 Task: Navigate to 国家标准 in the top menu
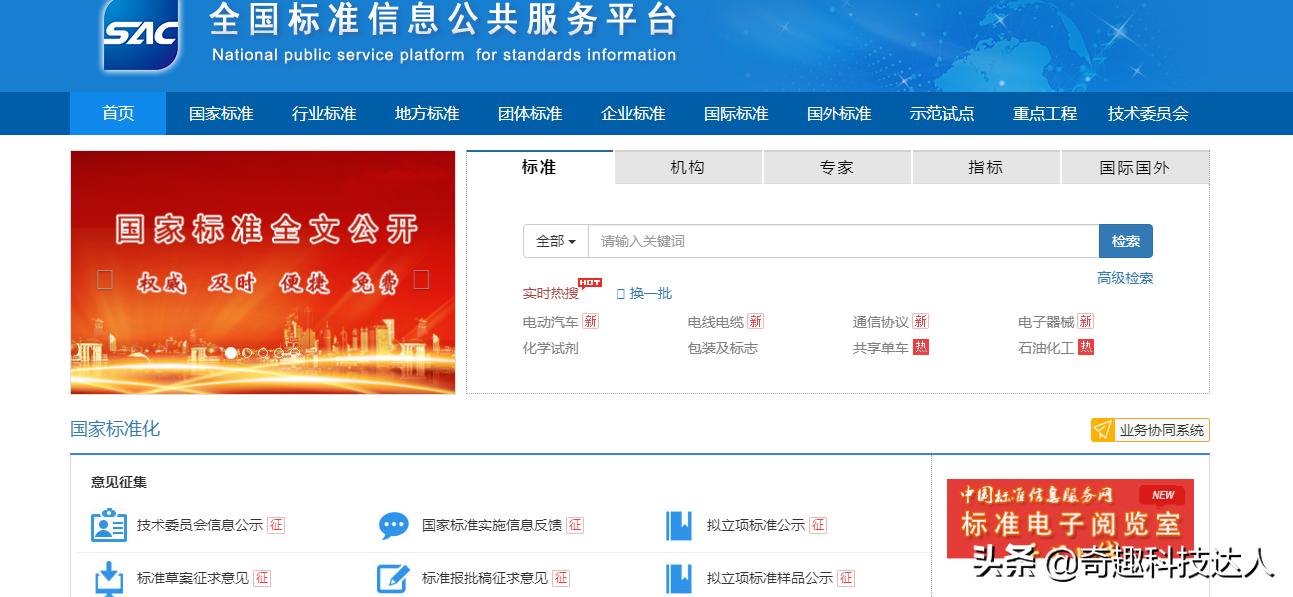tap(219, 113)
